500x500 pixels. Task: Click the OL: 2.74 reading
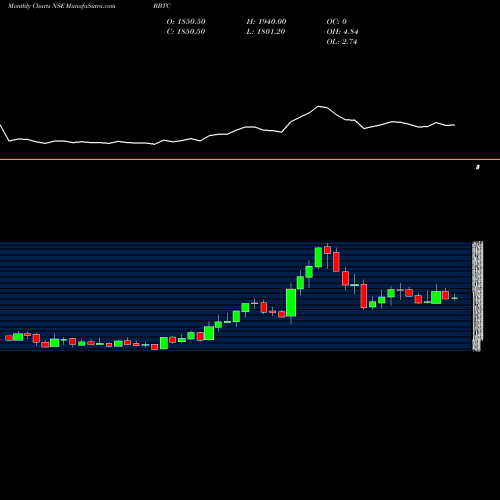pyautogui.click(x=342, y=41)
